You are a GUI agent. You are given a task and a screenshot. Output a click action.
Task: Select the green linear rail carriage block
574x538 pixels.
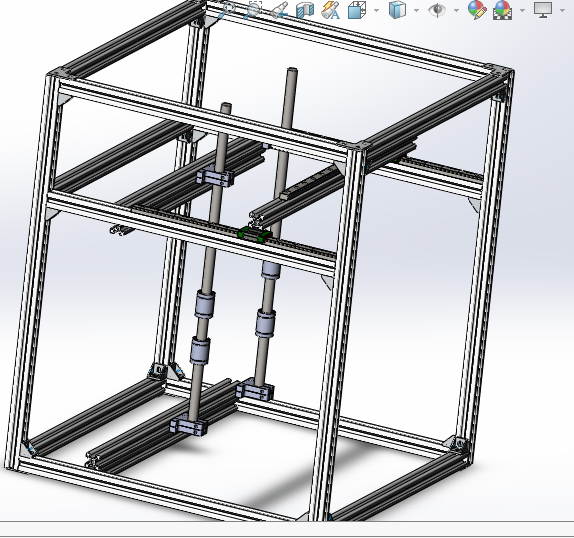click(x=255, y=234)
